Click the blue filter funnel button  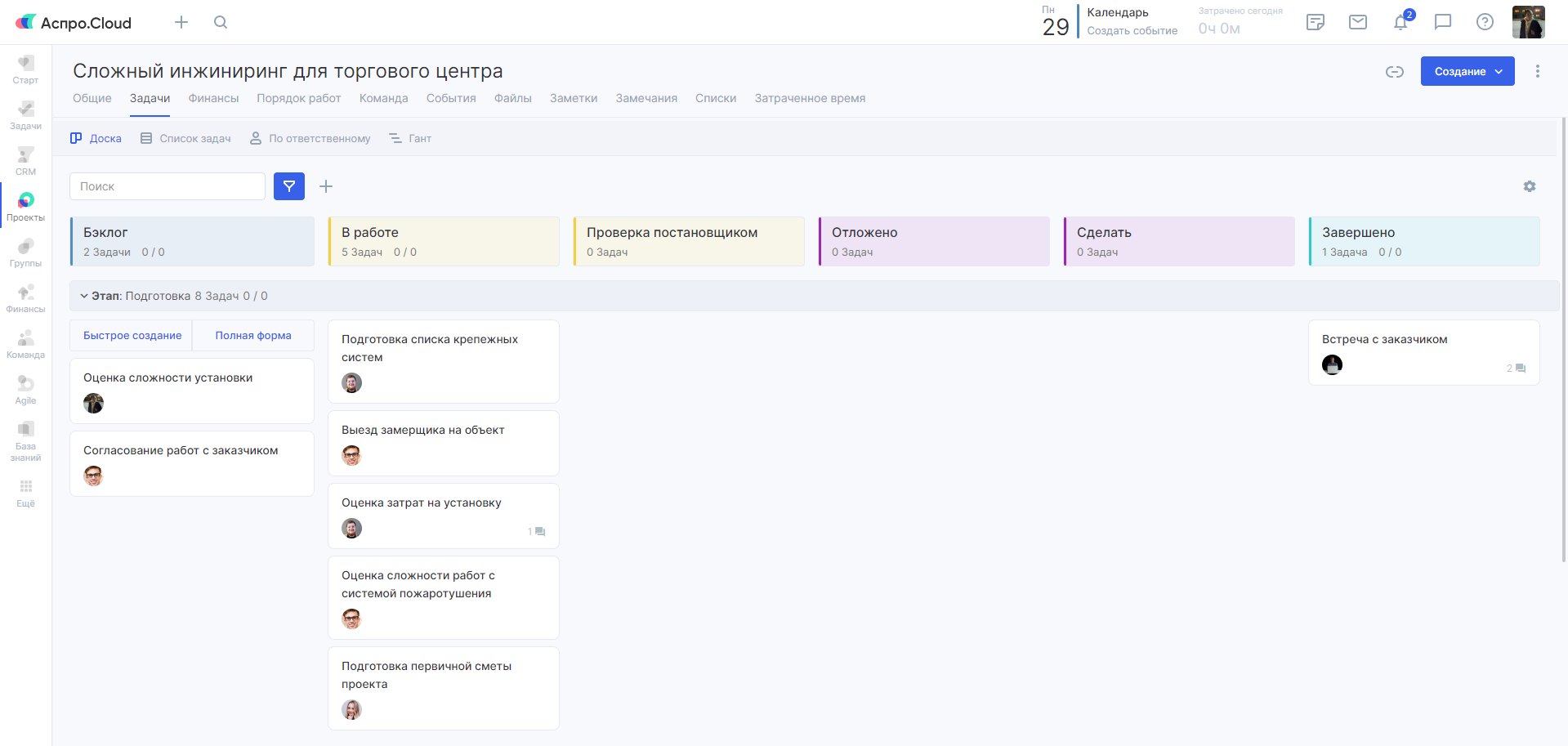pyautogui.click(x=289, y=186)
